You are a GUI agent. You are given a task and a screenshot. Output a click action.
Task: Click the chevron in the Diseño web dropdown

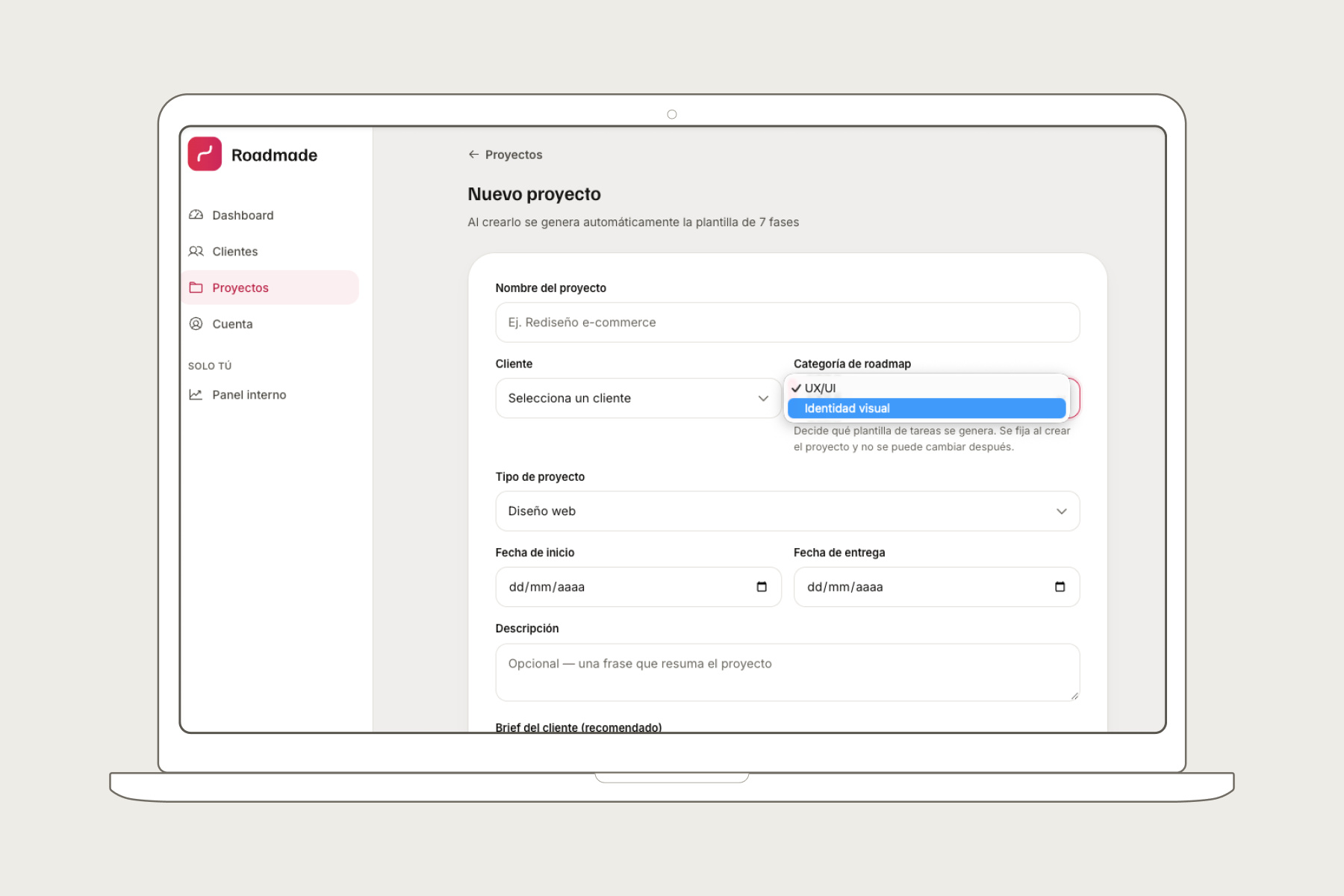(1061, 511)
